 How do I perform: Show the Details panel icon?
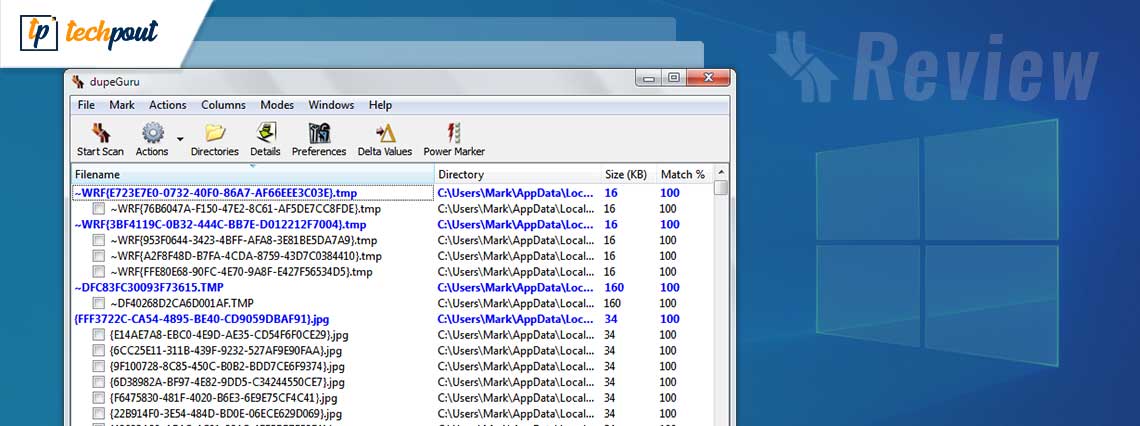265,133
